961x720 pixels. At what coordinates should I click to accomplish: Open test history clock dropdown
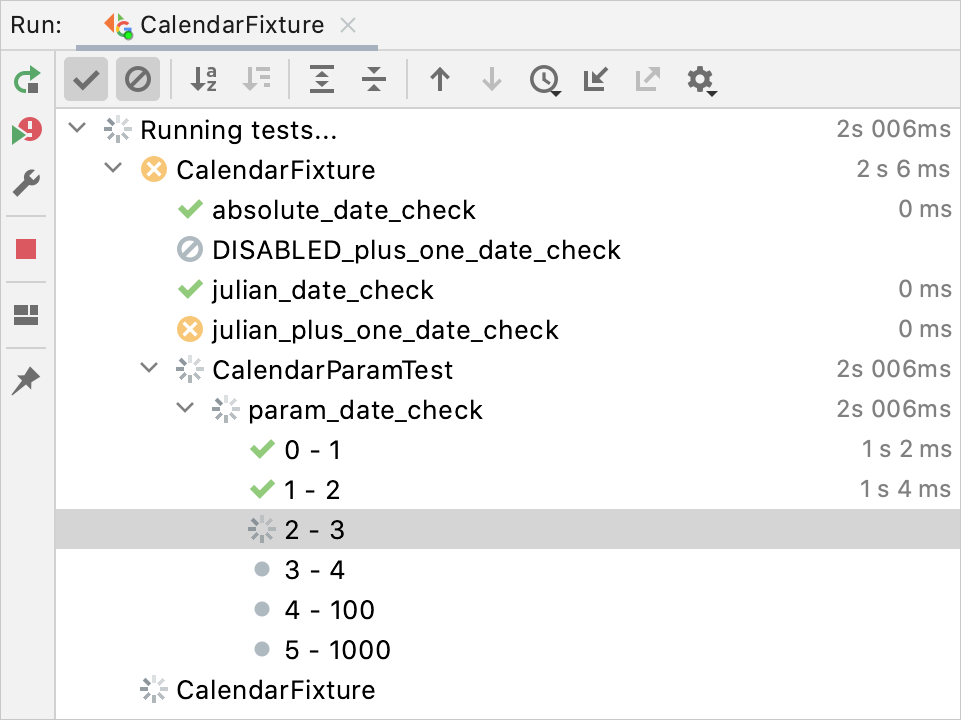pos(545,80)
